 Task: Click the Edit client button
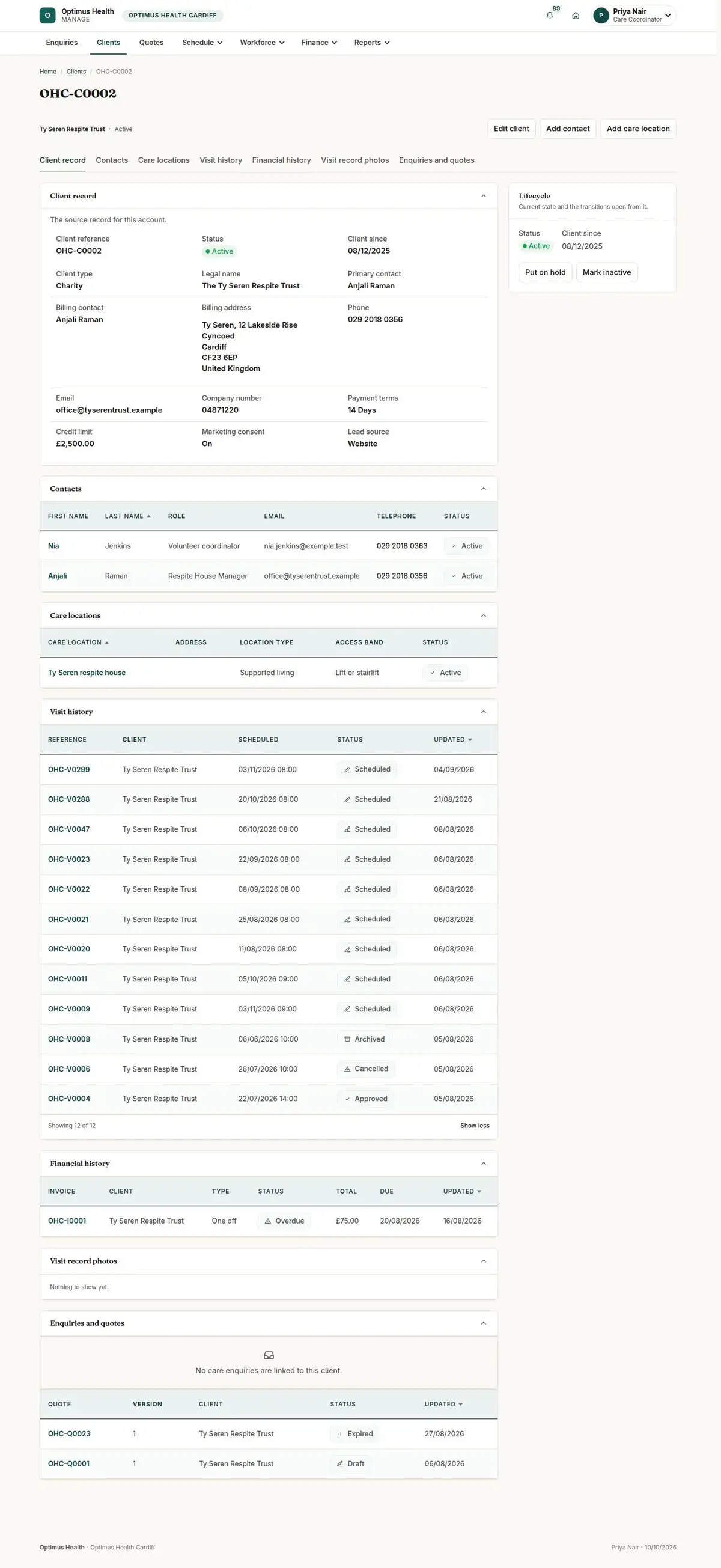click(x=511, y=129)
